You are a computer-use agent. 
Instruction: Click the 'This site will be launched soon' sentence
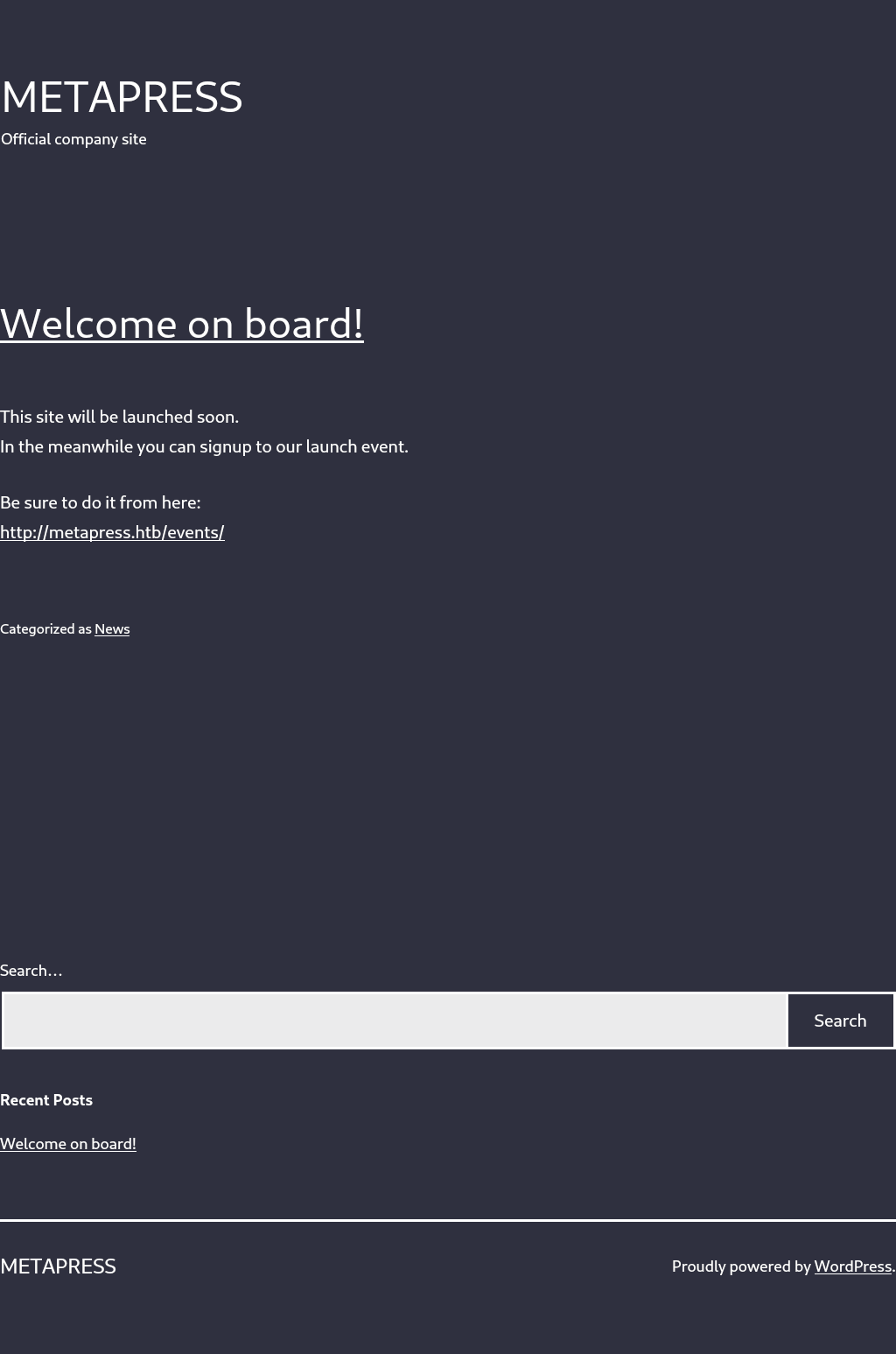tap(119, 417)
